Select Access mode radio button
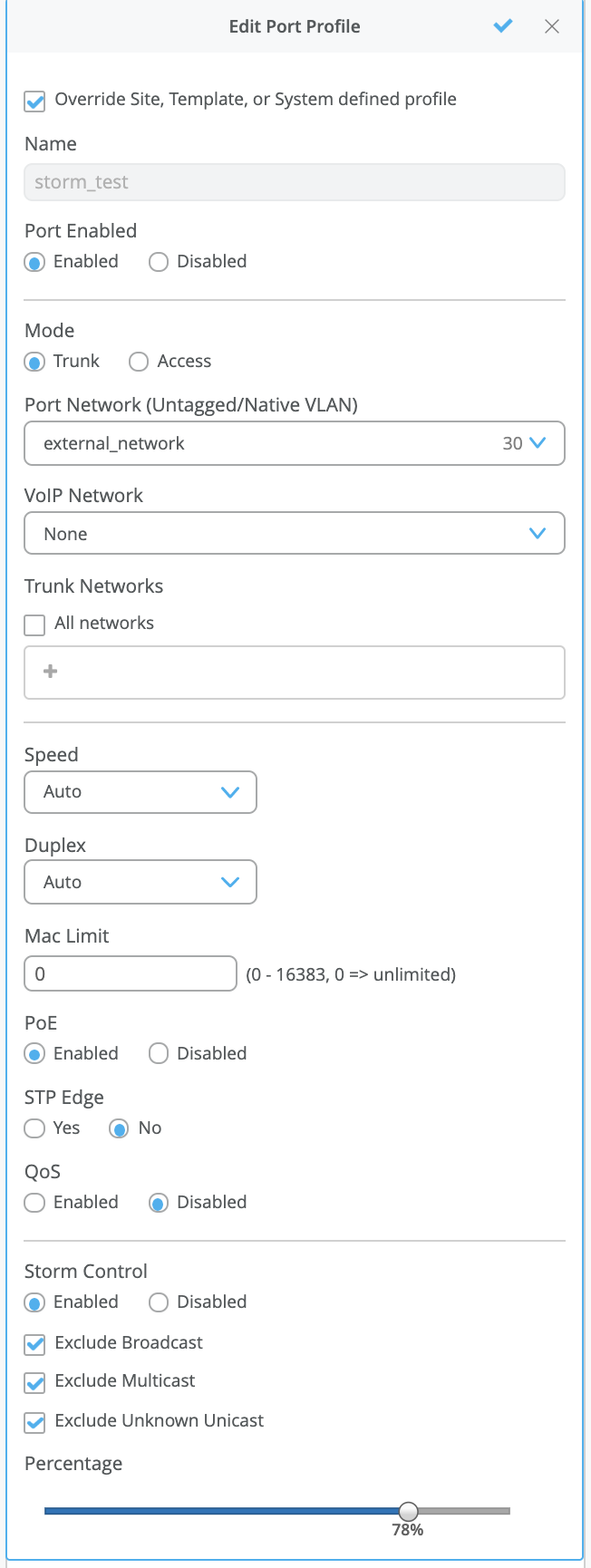This screenshot has width=591, height=1568. click(x=139, y=362)
